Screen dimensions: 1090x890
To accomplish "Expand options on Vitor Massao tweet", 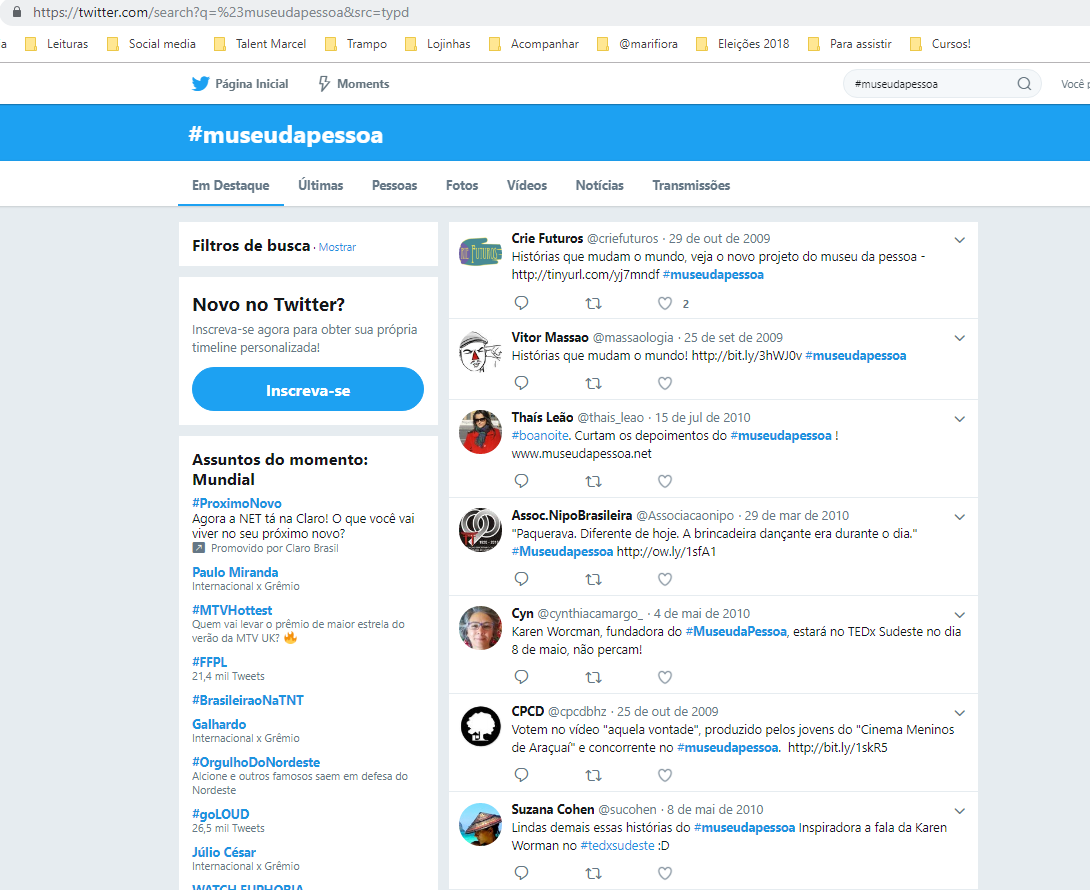I will coord(959,338).
